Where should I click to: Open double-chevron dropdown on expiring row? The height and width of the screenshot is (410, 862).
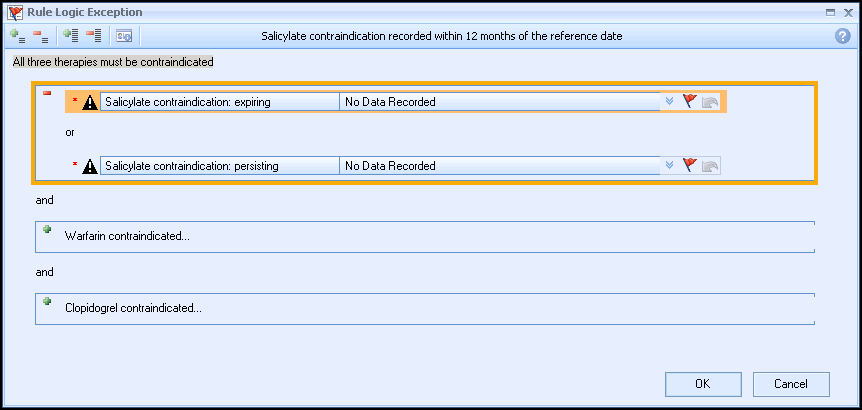(669, 101)
